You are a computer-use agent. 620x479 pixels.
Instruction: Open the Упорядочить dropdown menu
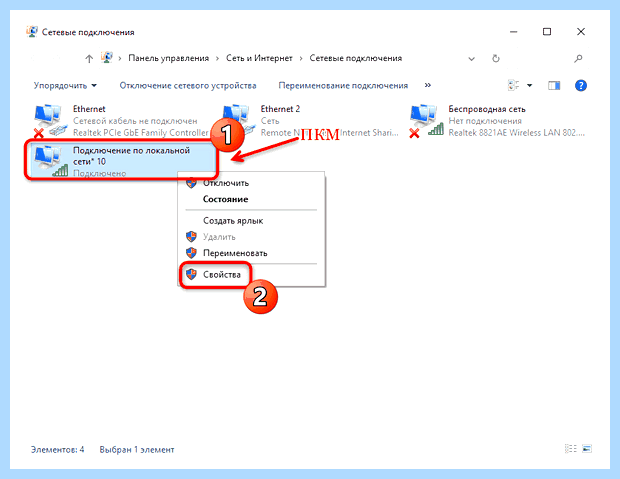click(x=65, y=85)
